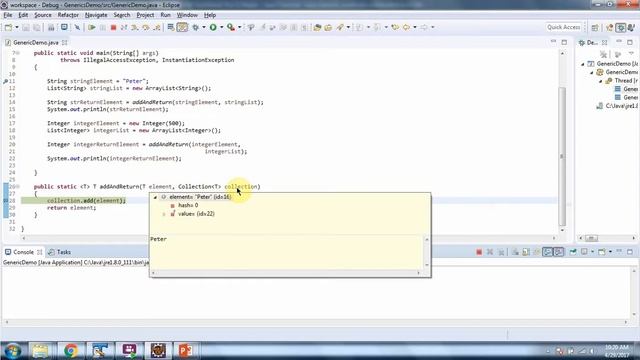
Task: Click the Save toolbar icon
Action: tap(26, 27)
